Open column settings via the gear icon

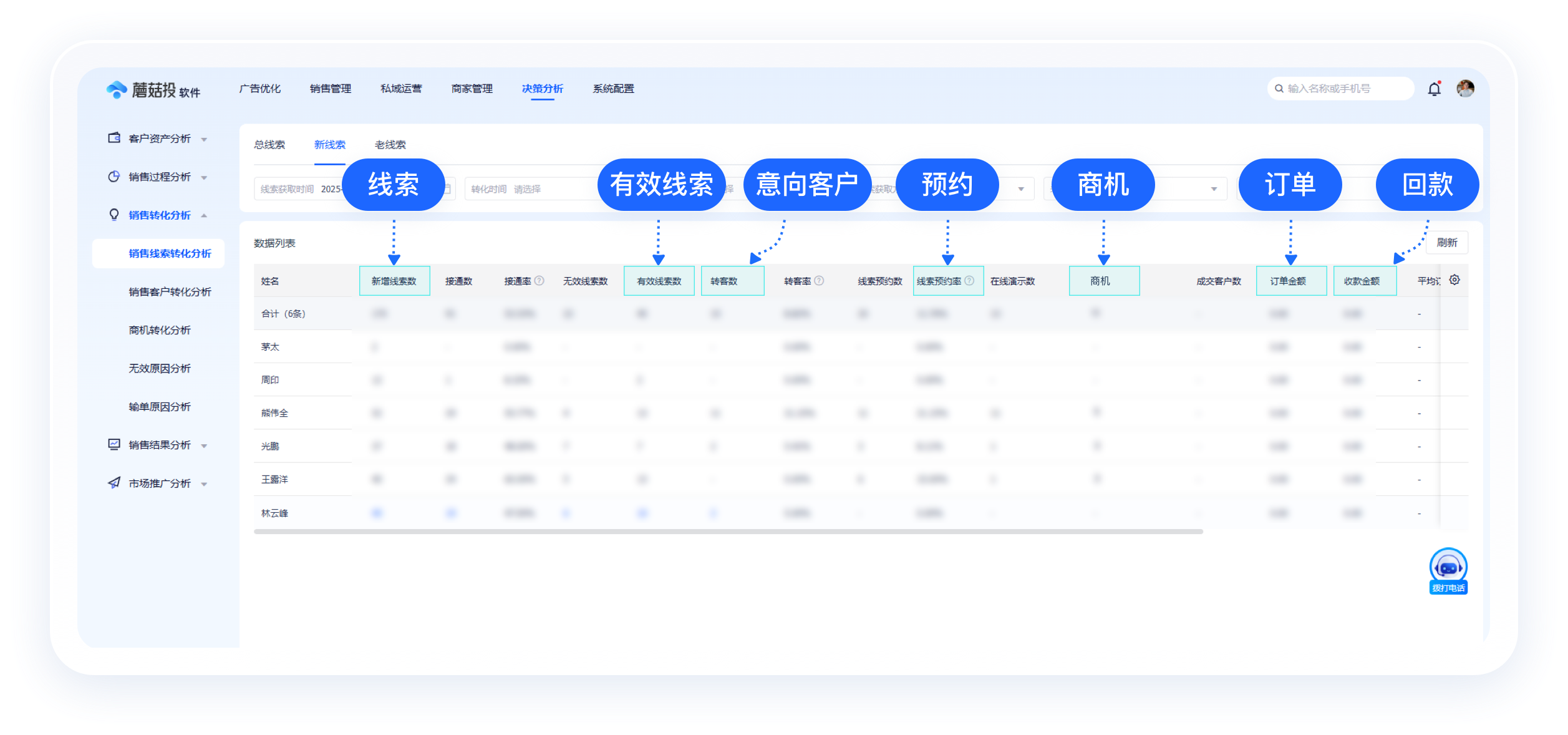point(1455,280)
